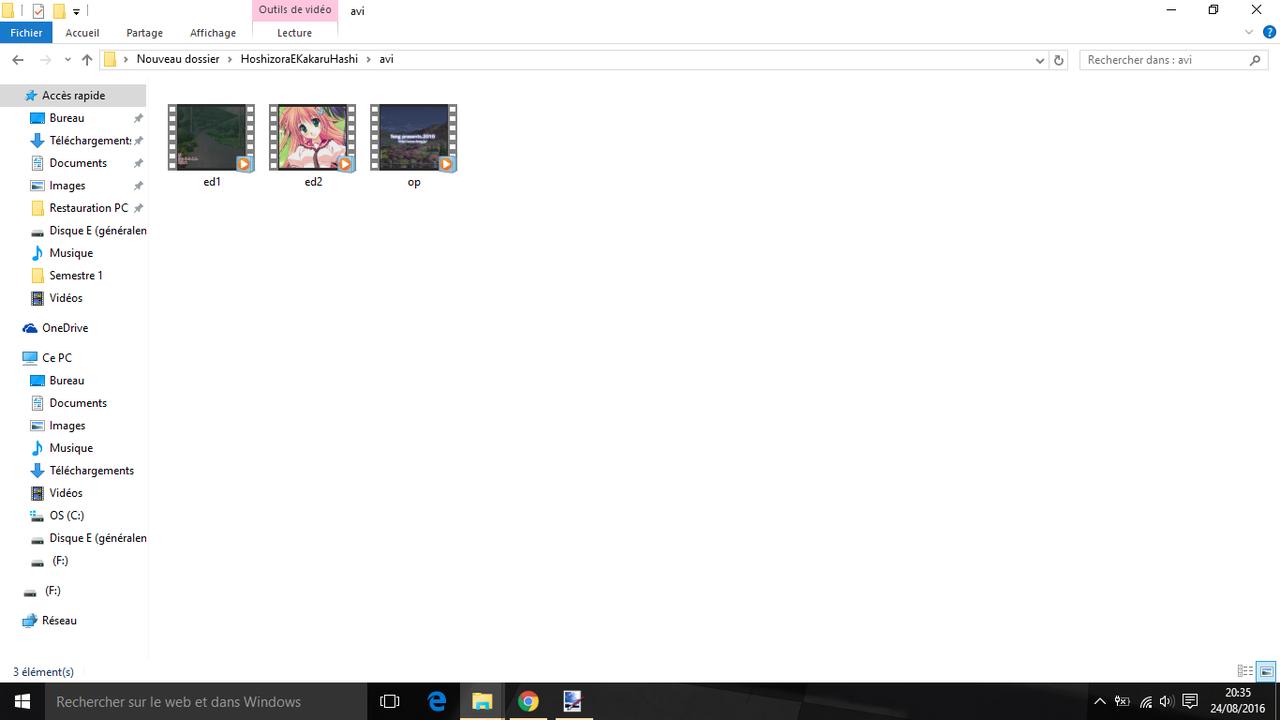Viewport: 1280px width, 720px height.
Task: Go back with the back arrow
Action: (18, 60)
